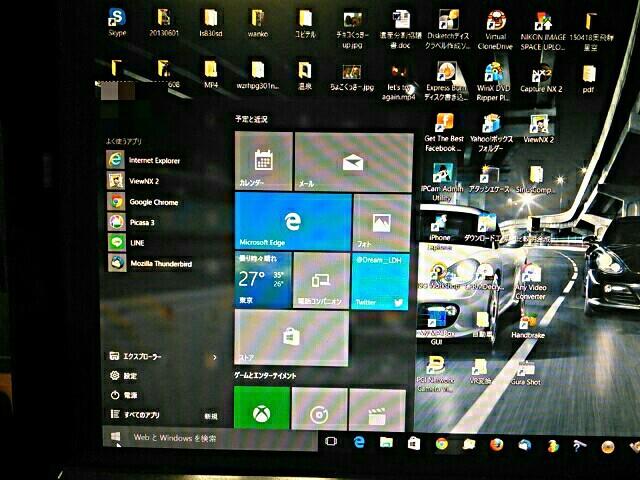Show すべてのアプリ all apps list

(135, 414)
